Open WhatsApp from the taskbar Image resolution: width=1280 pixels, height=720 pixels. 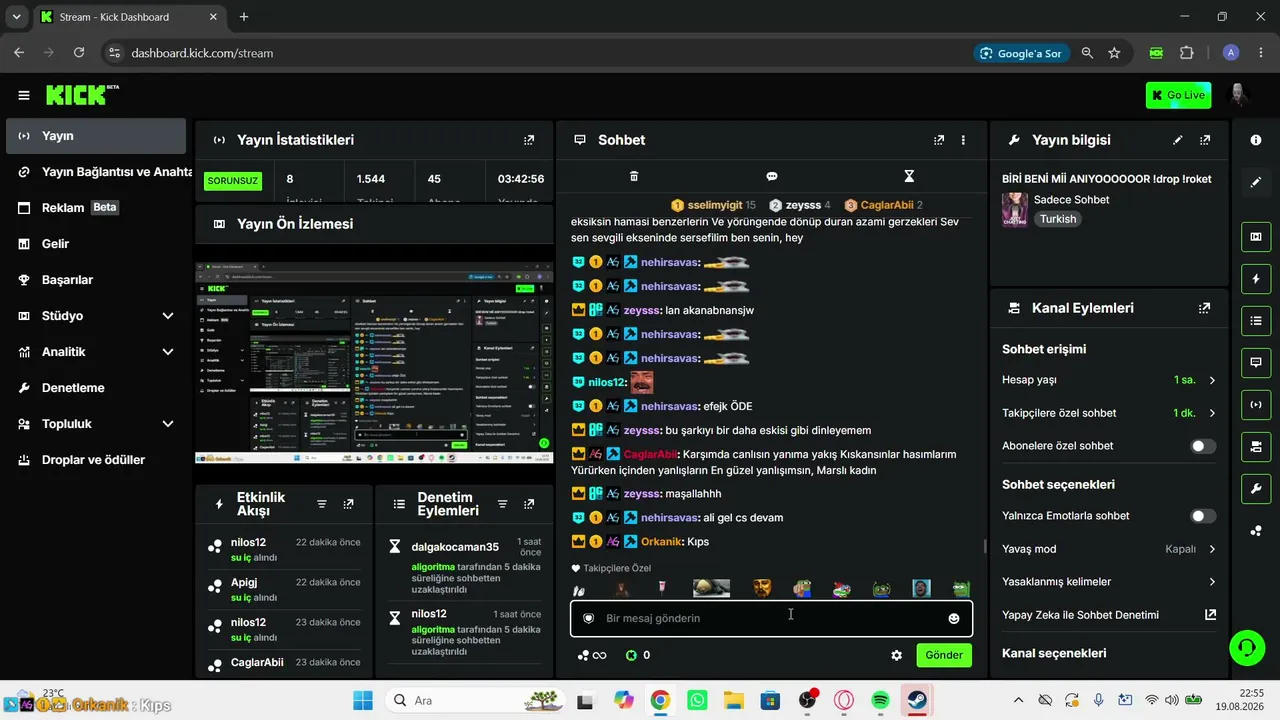pos(697,700)
